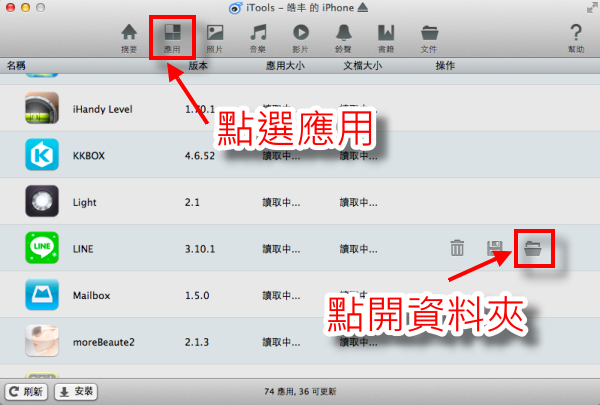Click Mailbox version 1.5.0
The height and width of the screenshot is (405, 600).
point(197,296)
